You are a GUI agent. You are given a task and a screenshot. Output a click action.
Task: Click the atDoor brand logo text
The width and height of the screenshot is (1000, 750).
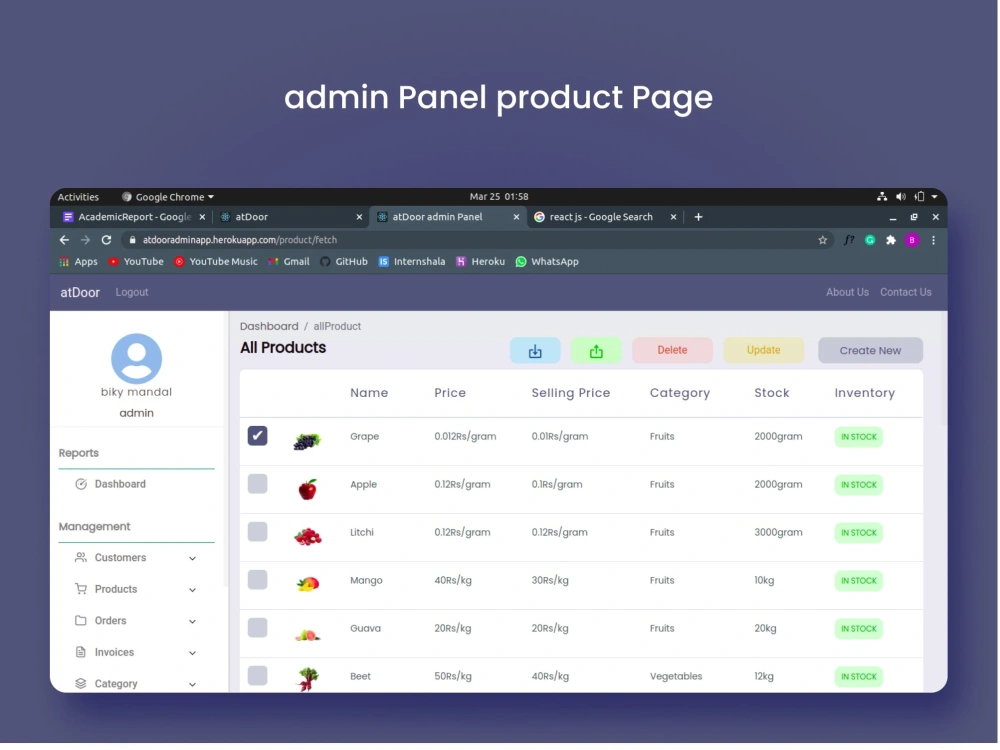click(80, 293)
